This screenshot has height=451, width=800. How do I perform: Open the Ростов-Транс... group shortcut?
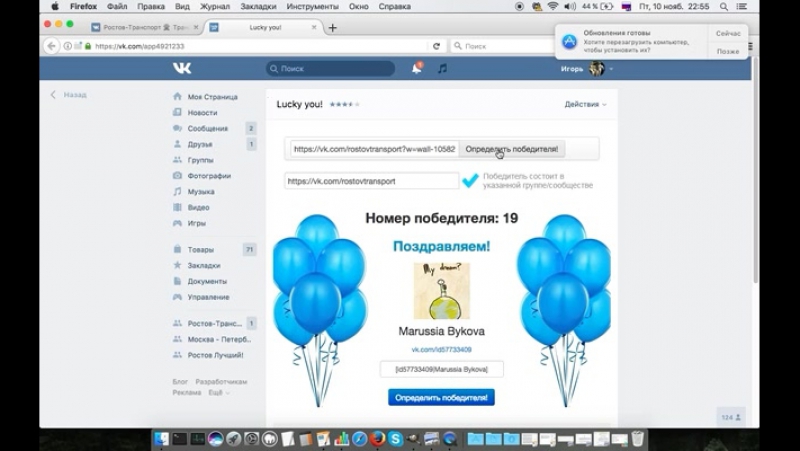pyautogui.click(x=214, y=323)
